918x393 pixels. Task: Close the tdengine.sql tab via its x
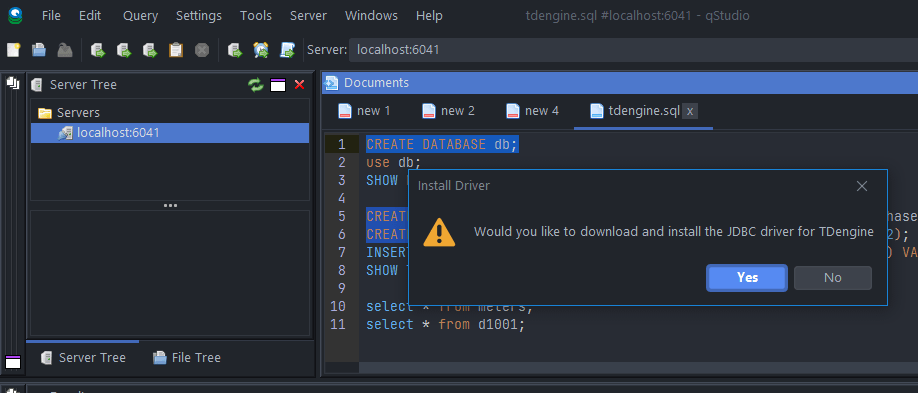[690, 111]
